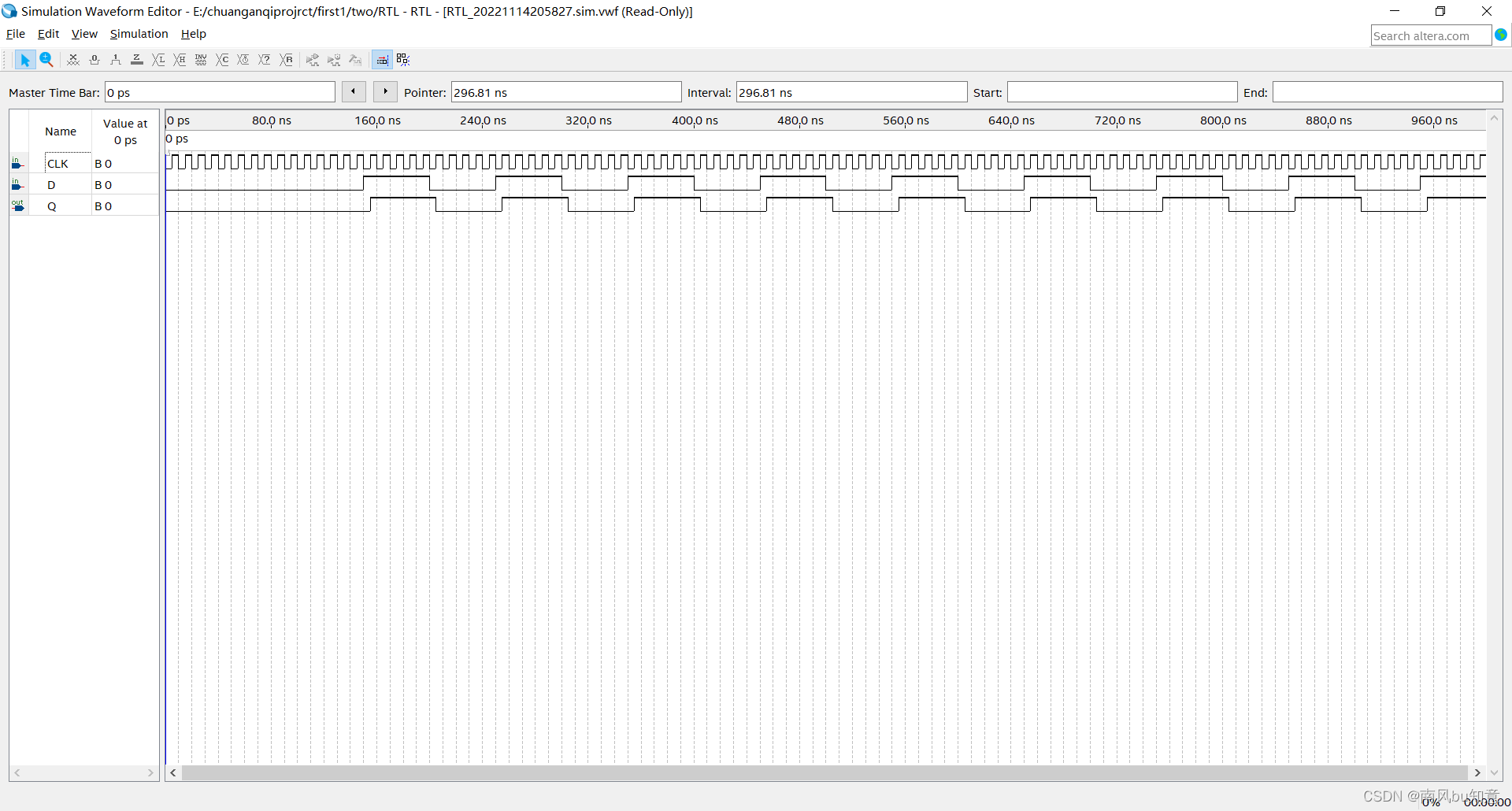The image size is (1512, 811).
Task: Click the End time field
Action: coord(1388,92)
